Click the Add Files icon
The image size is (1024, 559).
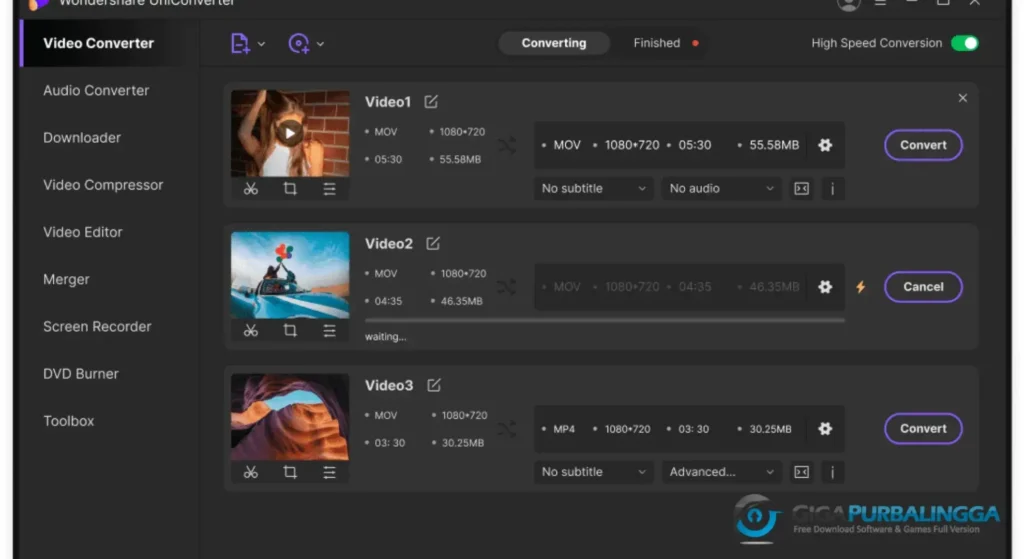pos(240,44)
